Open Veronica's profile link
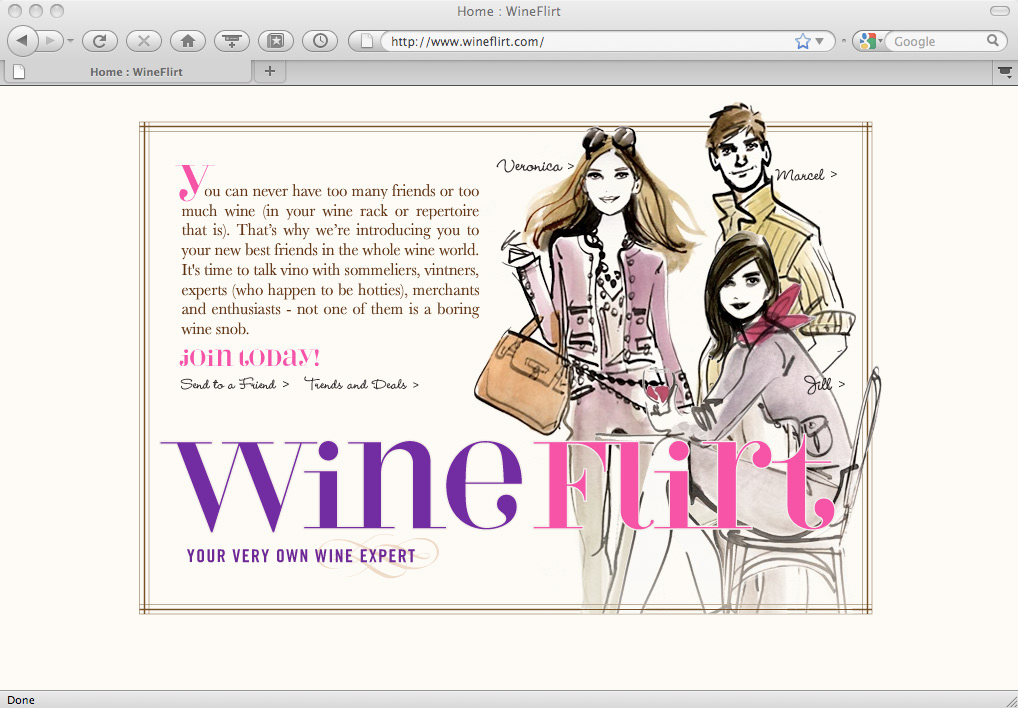This screenshot has height=708, width=1018. coord(536,166)
